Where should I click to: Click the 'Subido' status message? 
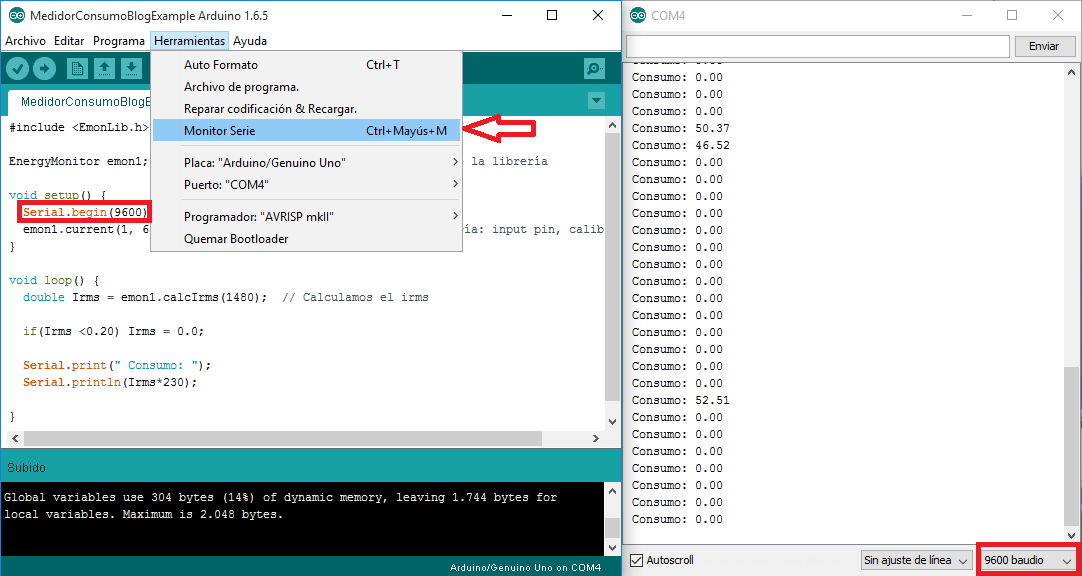(26, 468)
